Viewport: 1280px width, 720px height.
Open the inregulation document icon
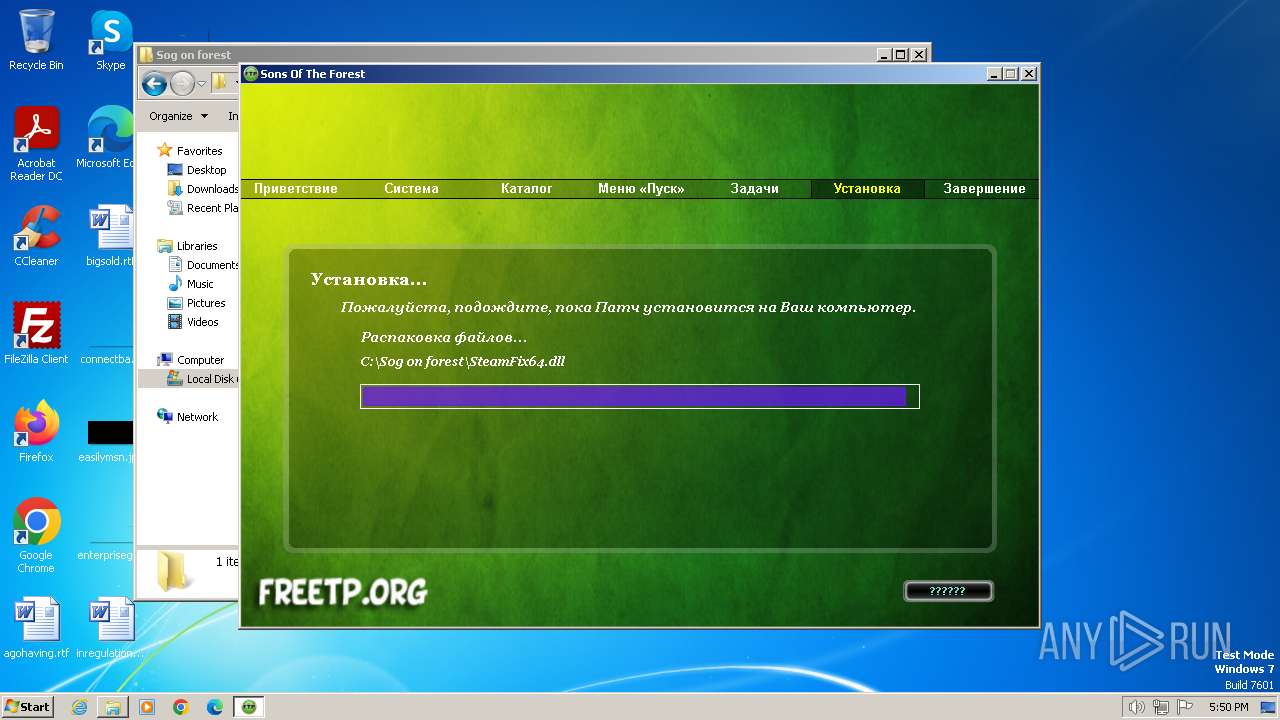110,628
